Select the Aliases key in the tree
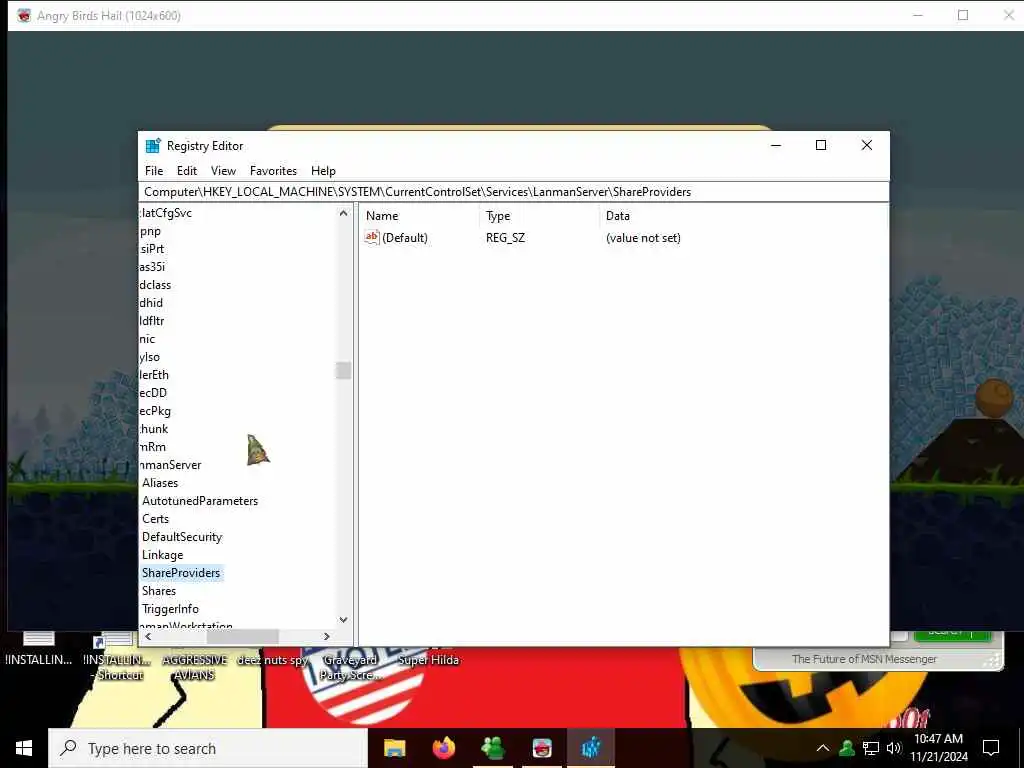 tap(160, 483)
